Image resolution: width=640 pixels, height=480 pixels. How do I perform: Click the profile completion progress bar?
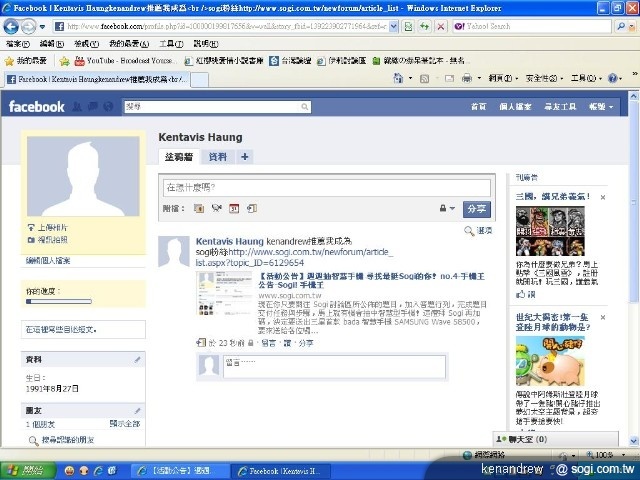coord(58,300)
